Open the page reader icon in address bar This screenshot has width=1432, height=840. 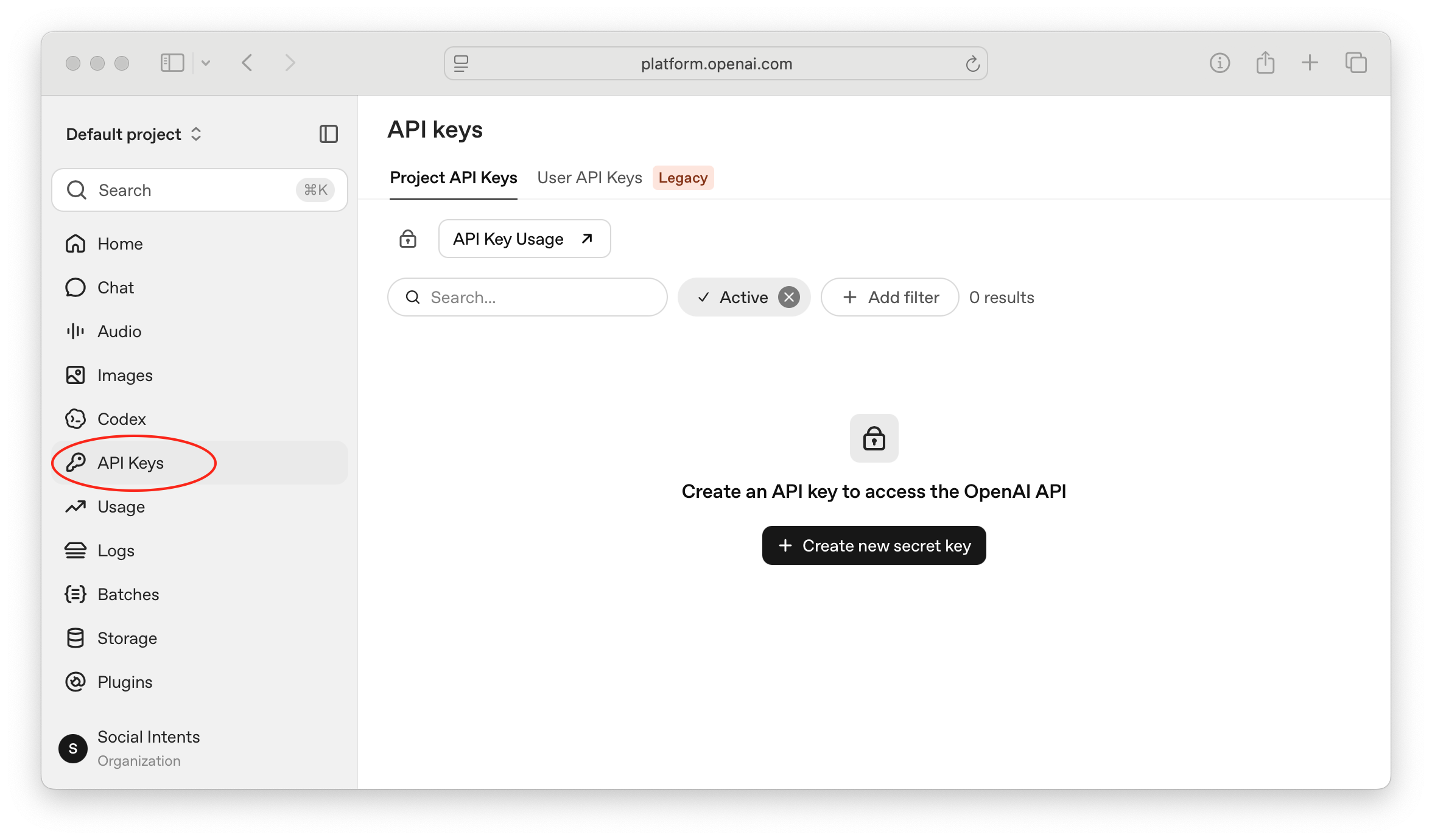tap(462, 63)
